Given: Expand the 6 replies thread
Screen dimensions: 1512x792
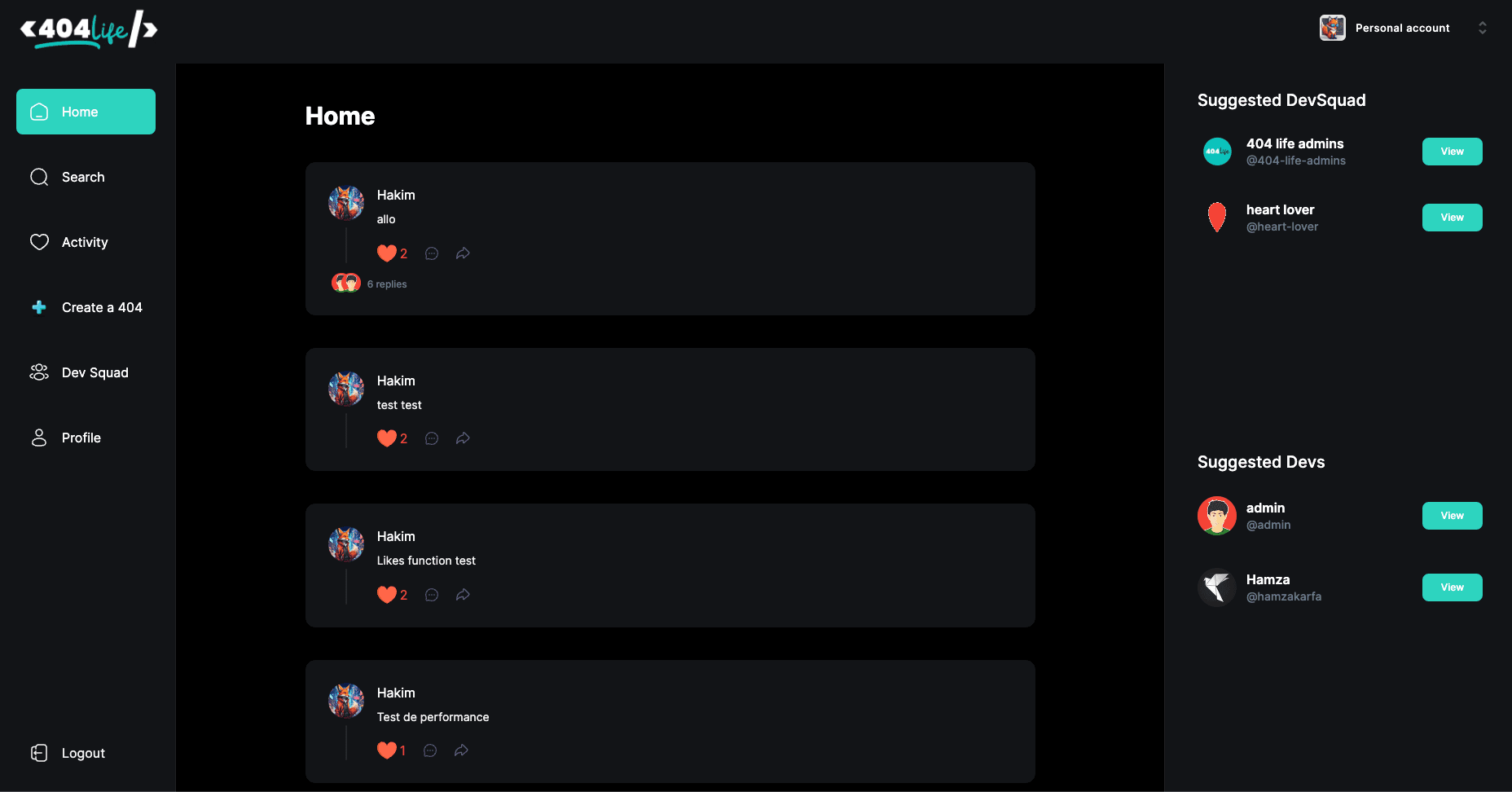Looking at the screenshot, I should point(386,284).
